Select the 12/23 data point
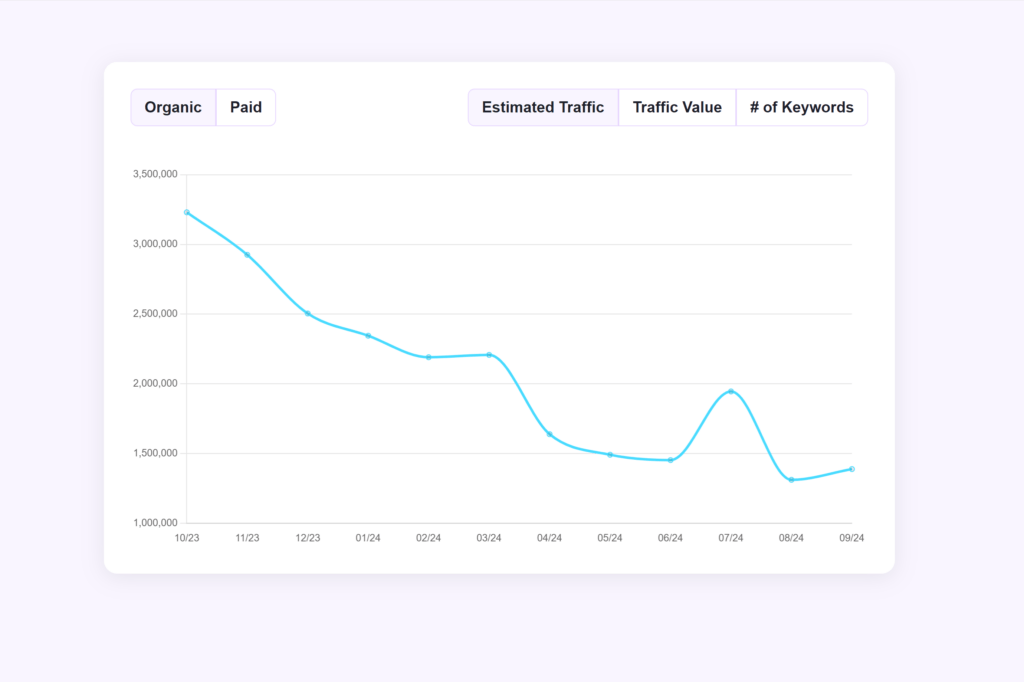 307,311
